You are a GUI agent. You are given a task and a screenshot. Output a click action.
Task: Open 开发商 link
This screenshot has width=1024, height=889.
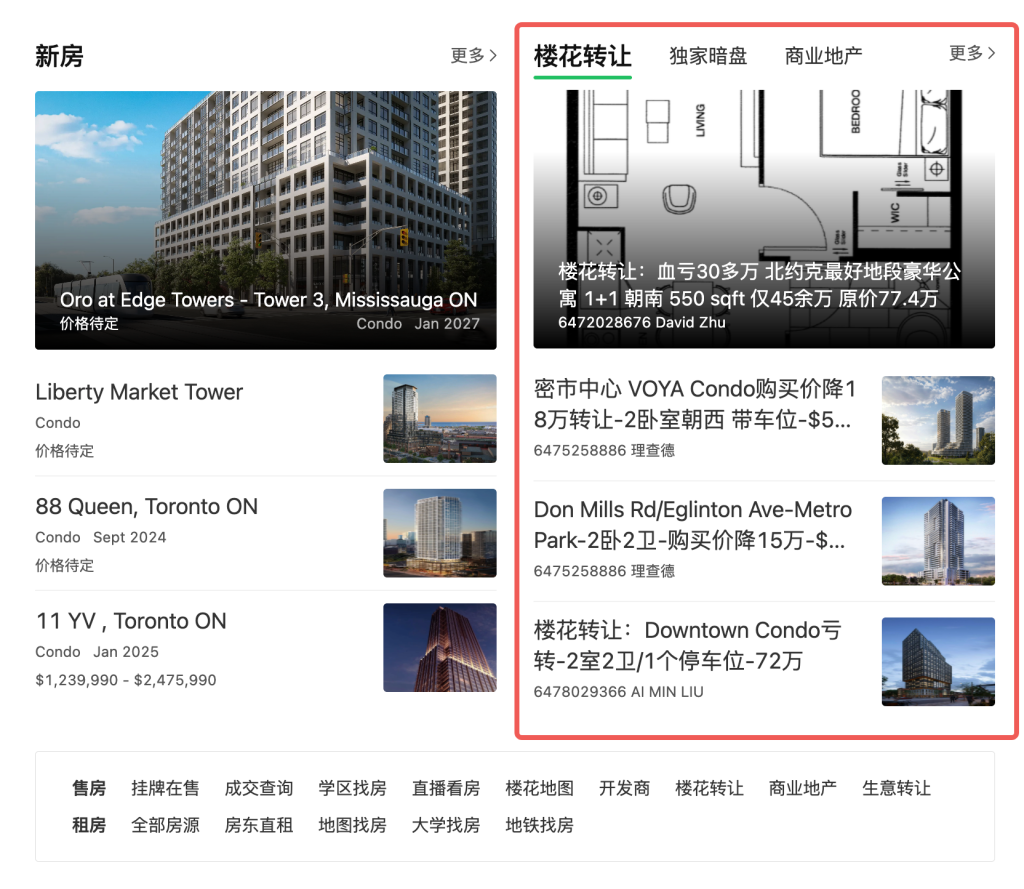click(624, 788)
